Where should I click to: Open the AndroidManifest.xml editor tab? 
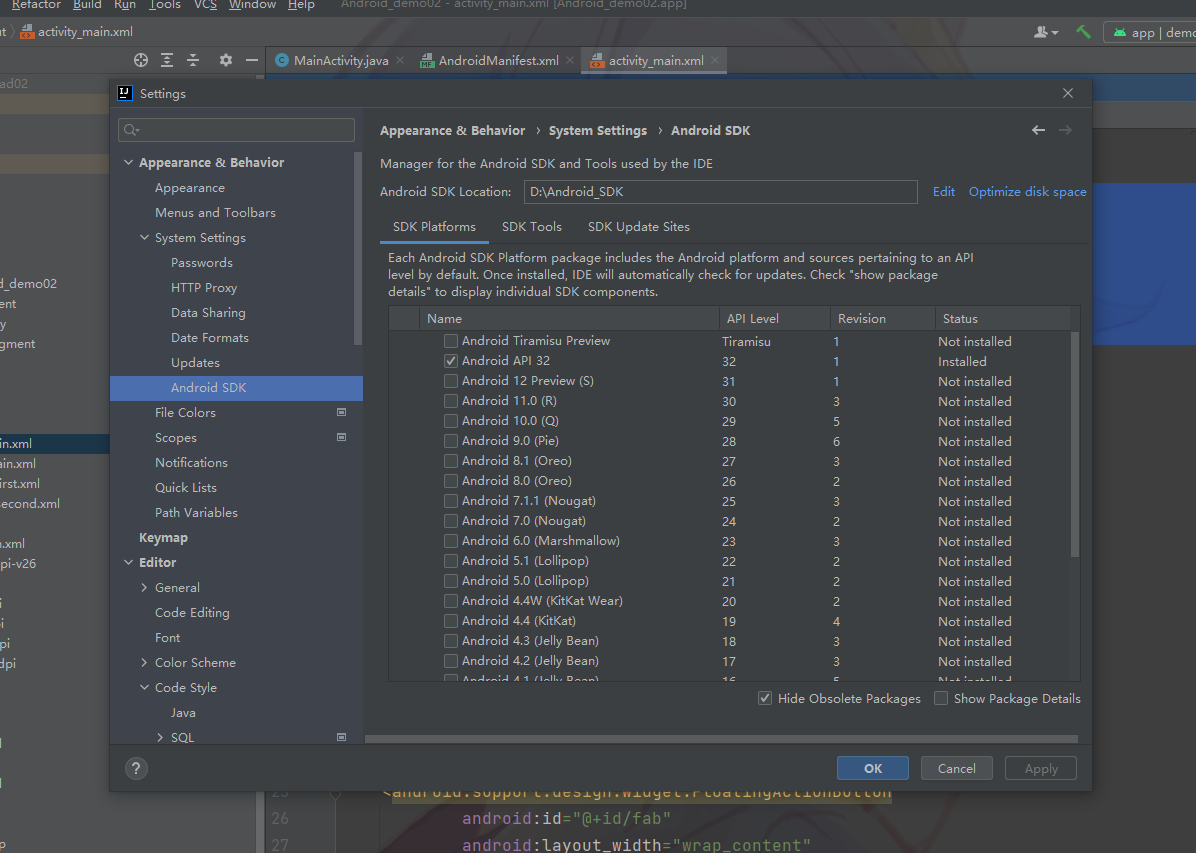498,60
